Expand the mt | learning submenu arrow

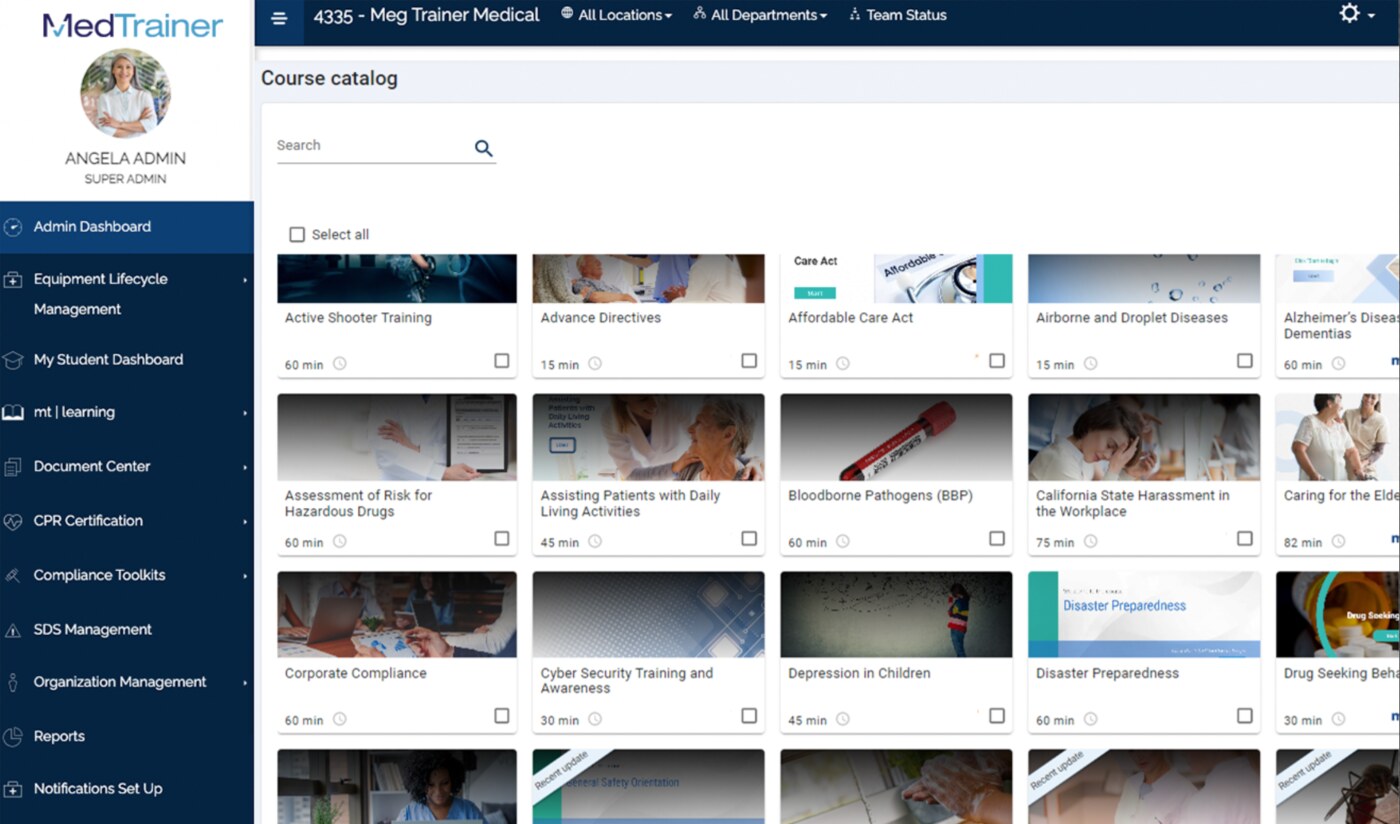[245, 412]
